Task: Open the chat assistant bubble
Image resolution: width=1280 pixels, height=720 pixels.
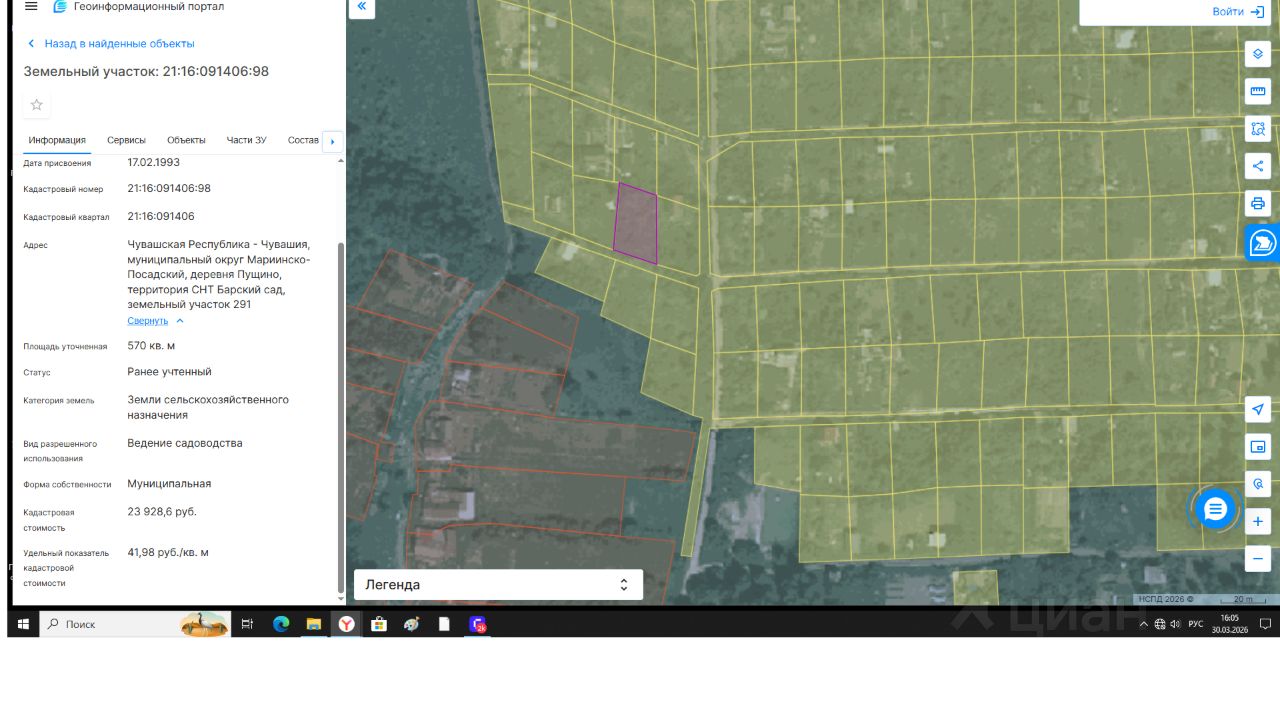Action: pos(1215,510)
